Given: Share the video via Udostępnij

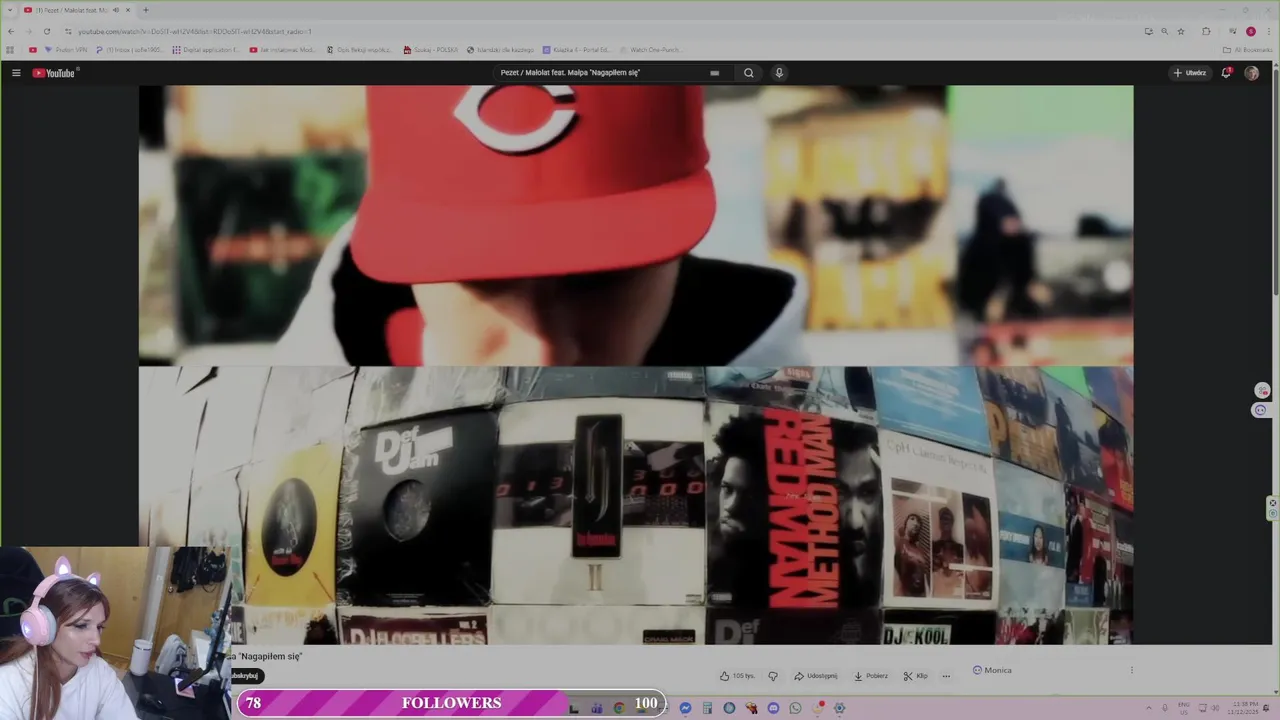Looking at the screenshot, I should tap(816, 676).
